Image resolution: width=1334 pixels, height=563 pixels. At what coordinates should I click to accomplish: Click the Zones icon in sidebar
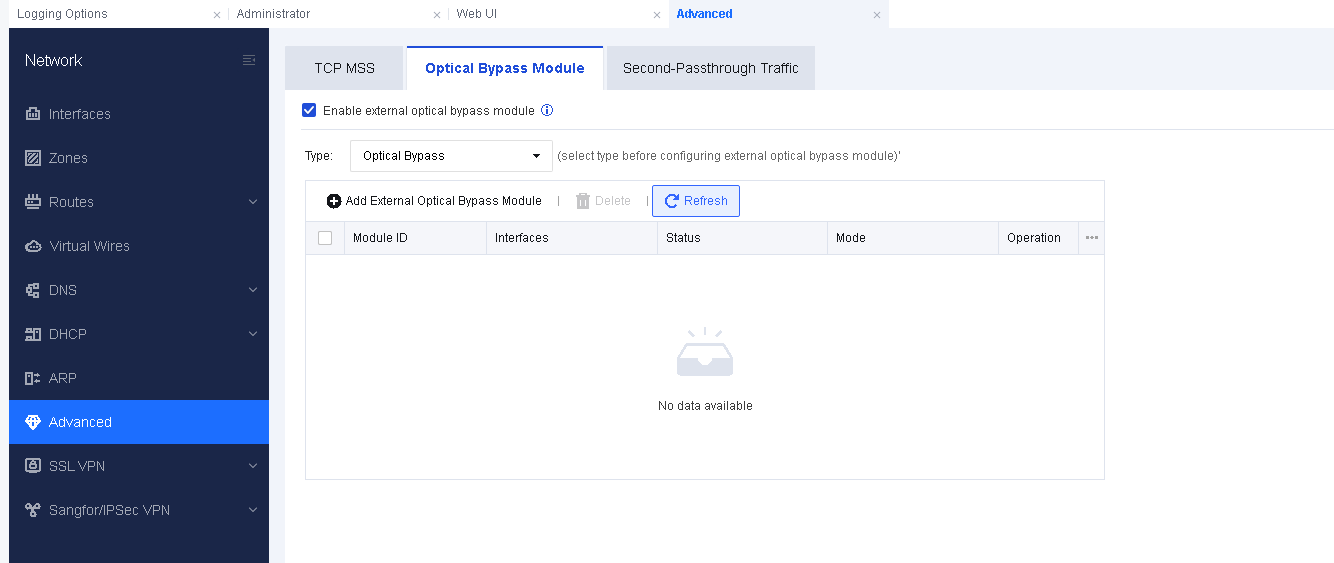point(32,158)
